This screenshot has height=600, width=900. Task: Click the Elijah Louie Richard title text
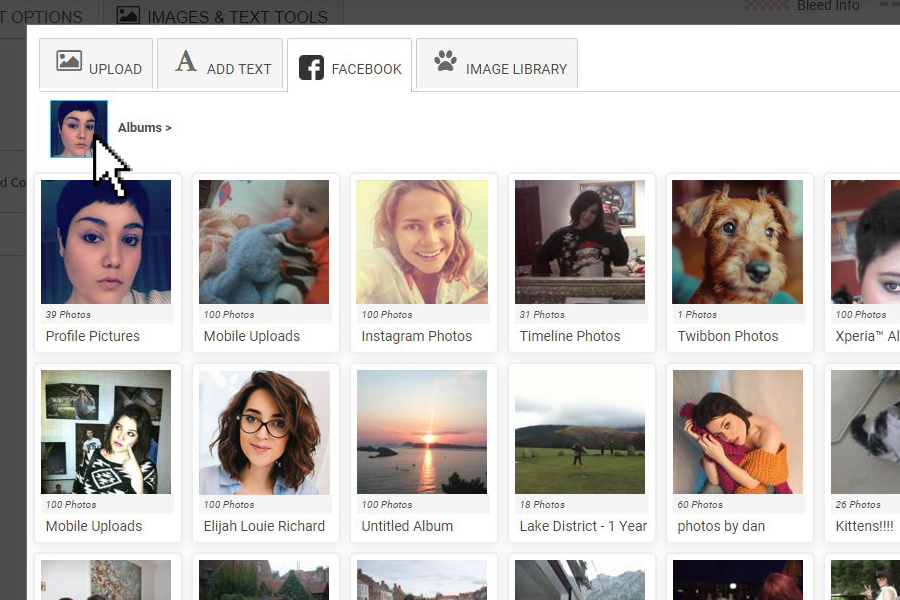click(x=264, y=526)
